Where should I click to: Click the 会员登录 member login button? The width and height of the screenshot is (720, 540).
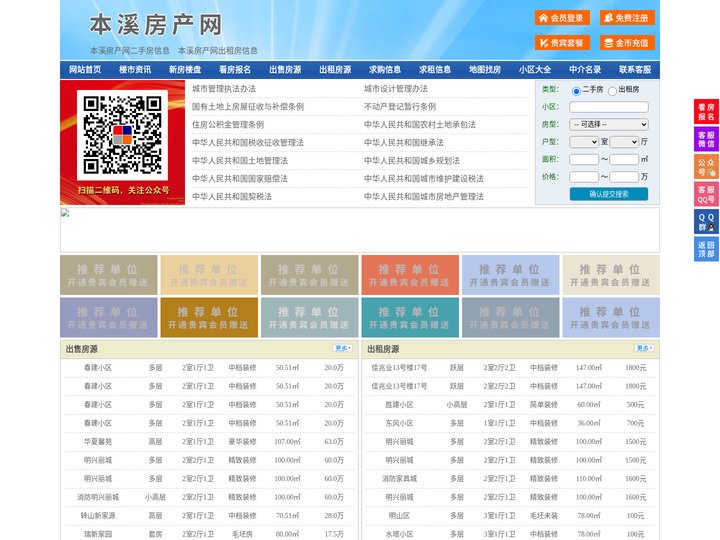[x=562, y=18]
